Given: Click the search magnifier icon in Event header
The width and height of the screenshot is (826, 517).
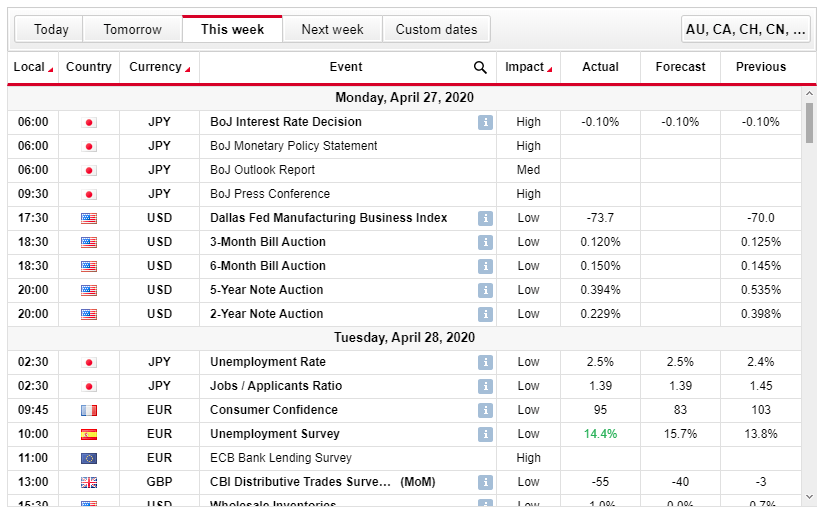Looking at the screenshot, I should click(x=480, y=68).
